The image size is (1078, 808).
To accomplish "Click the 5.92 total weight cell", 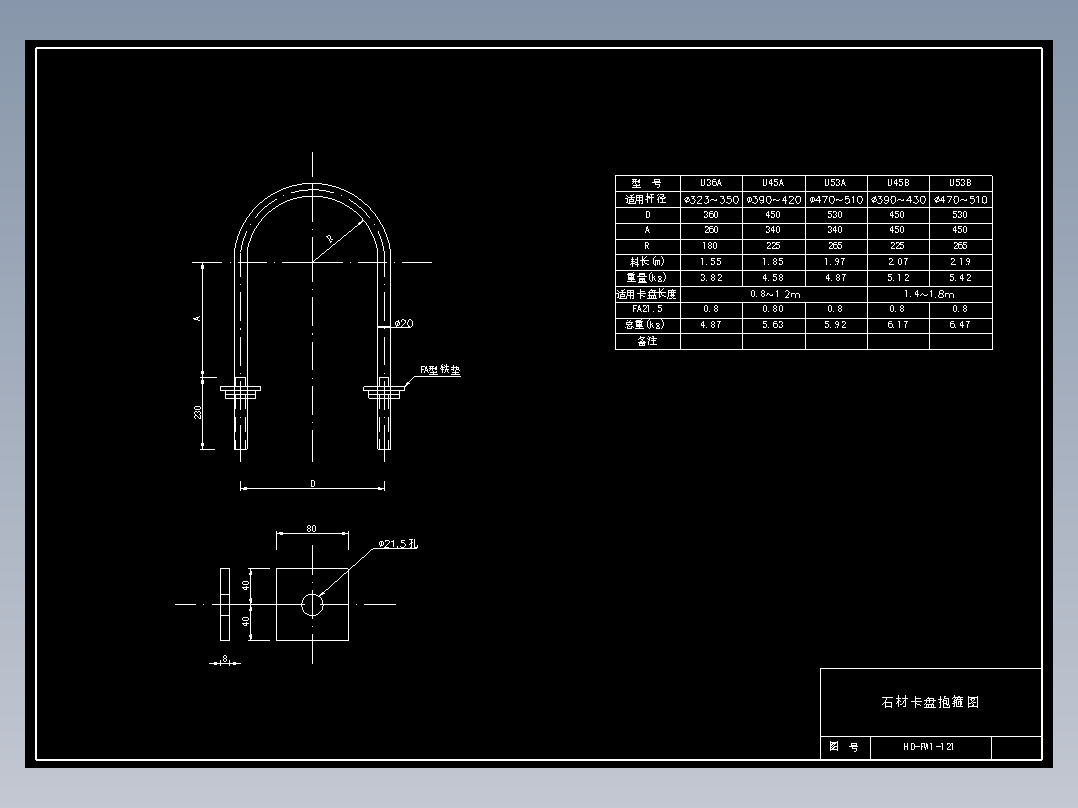I will [x=835, y=325].
